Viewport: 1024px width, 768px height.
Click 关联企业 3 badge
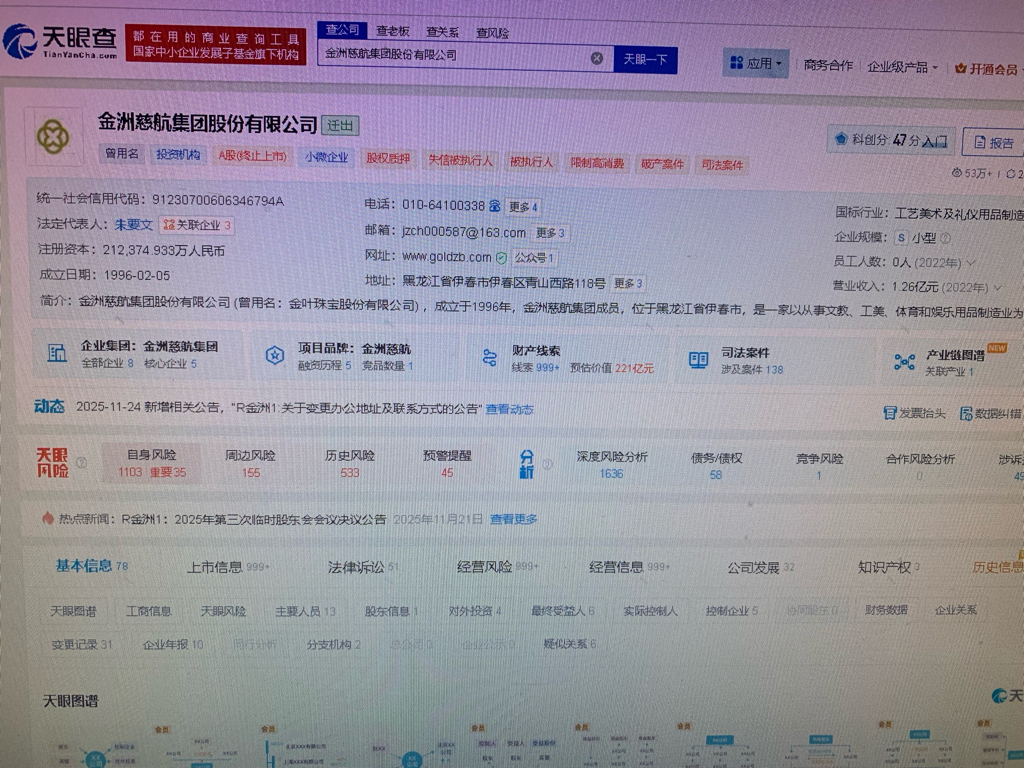197,225
